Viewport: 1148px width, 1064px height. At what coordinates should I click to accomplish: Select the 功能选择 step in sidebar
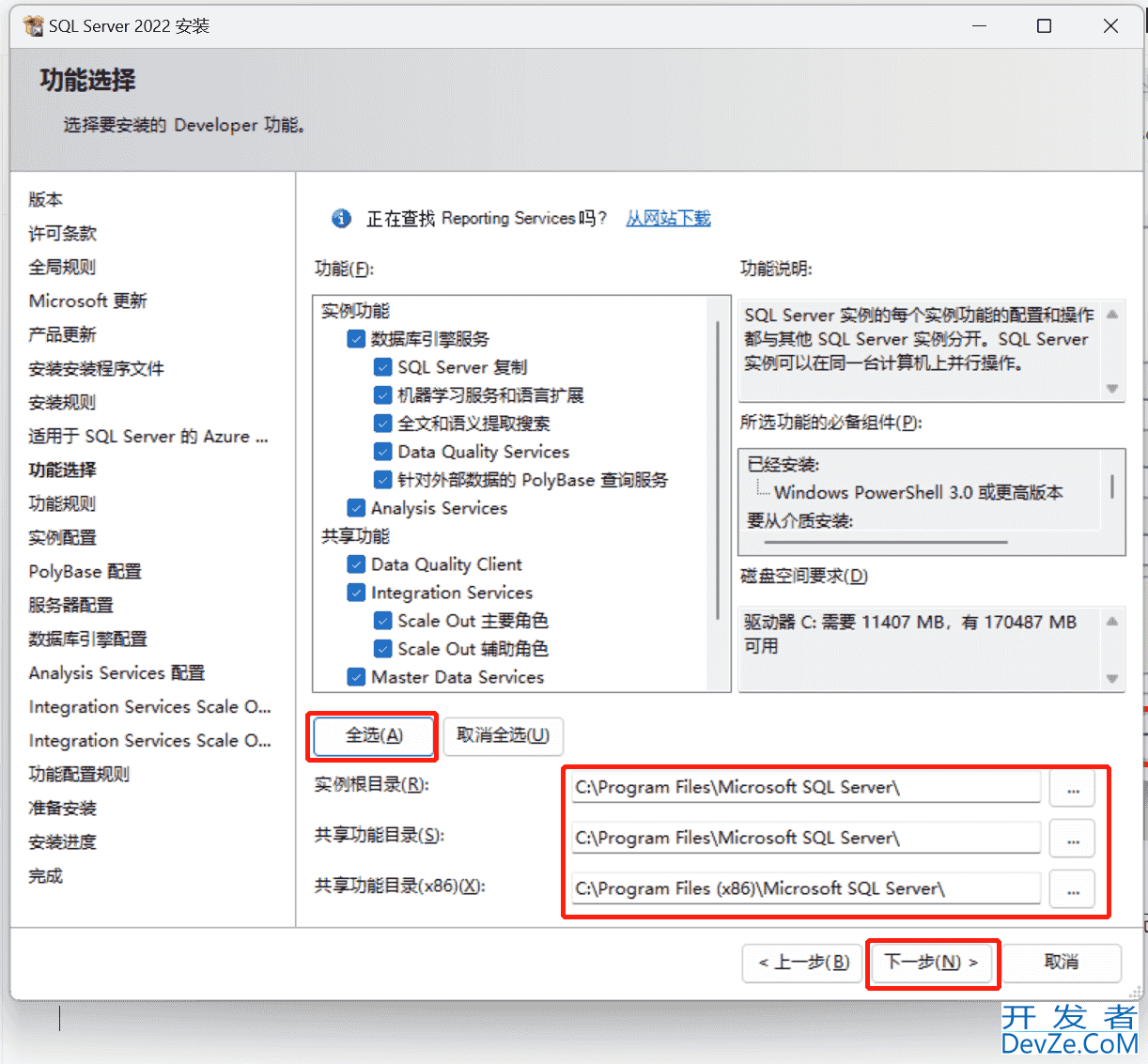tap(62, 470)
